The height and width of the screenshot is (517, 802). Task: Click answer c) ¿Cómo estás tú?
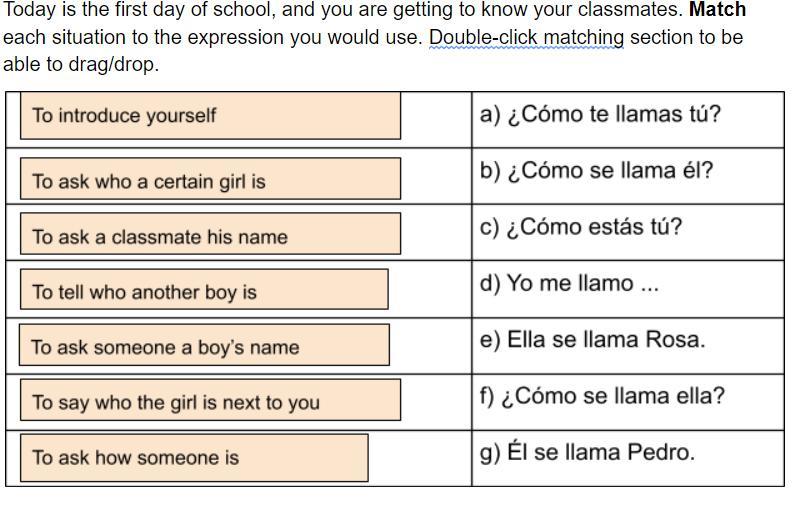581,227
